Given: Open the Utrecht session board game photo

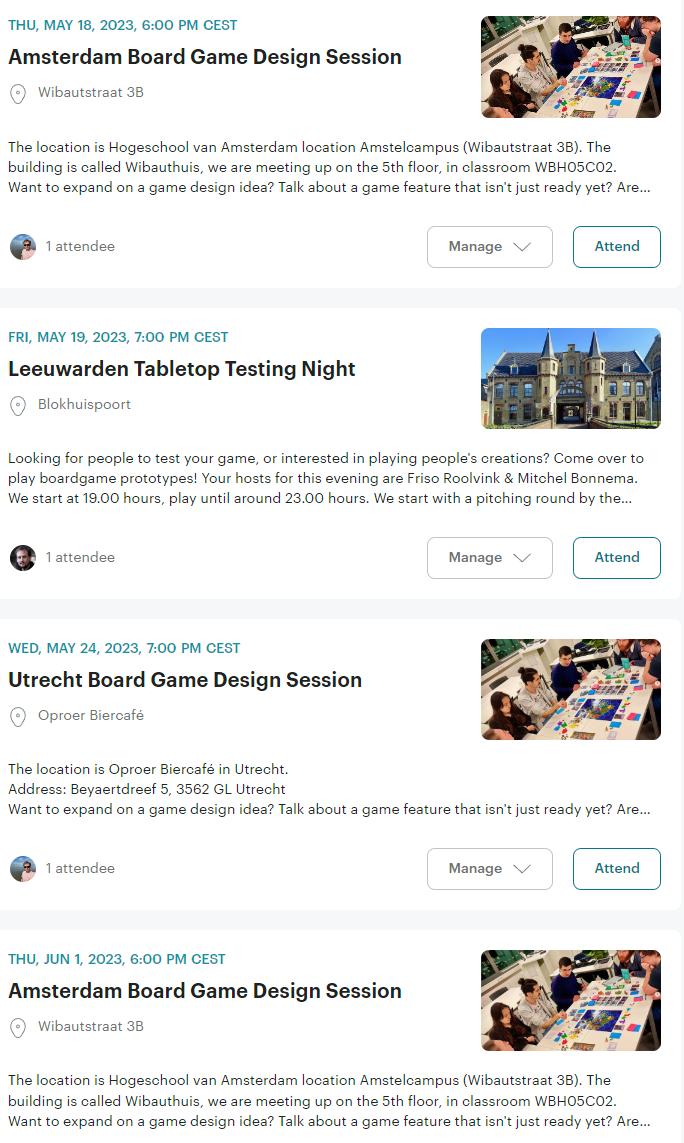Looking at the screenshot, I should [x=570, y=689].
